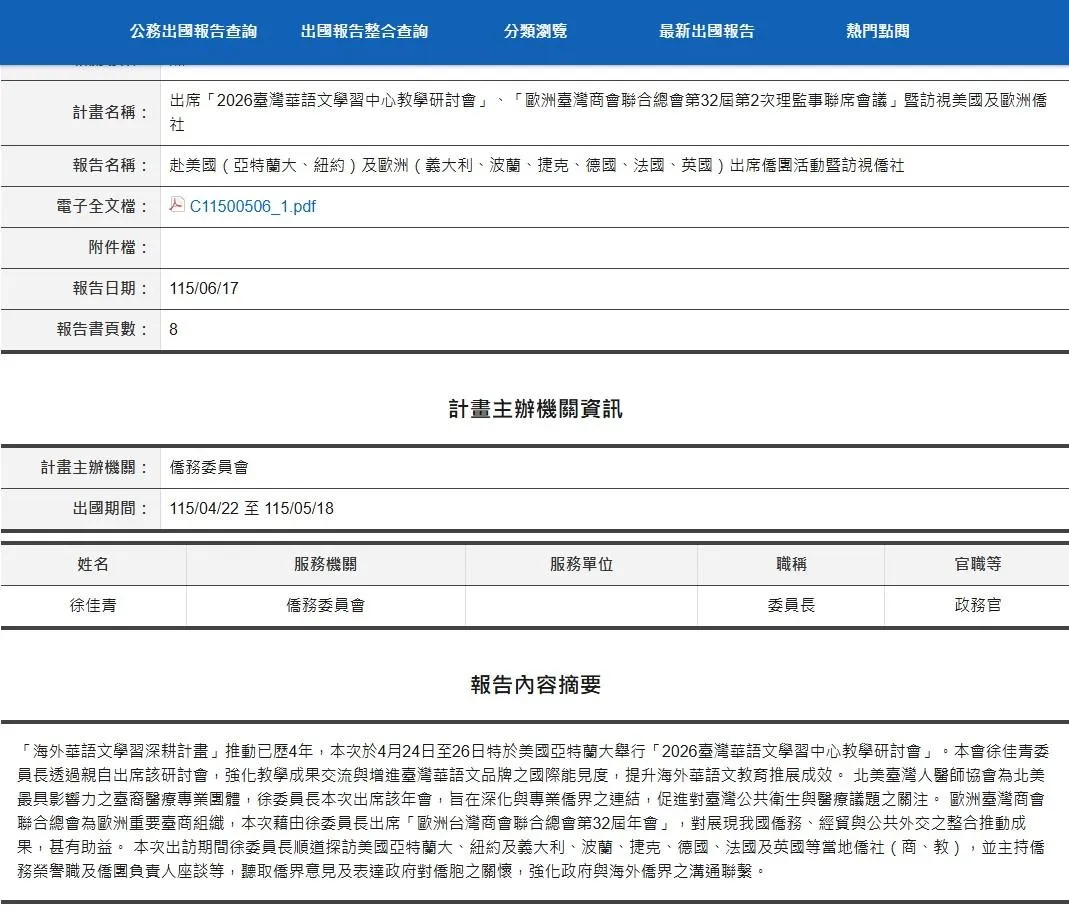Click the 姓名 column header
This screenshot has height=916, width=1069.
tap(93, 564)
